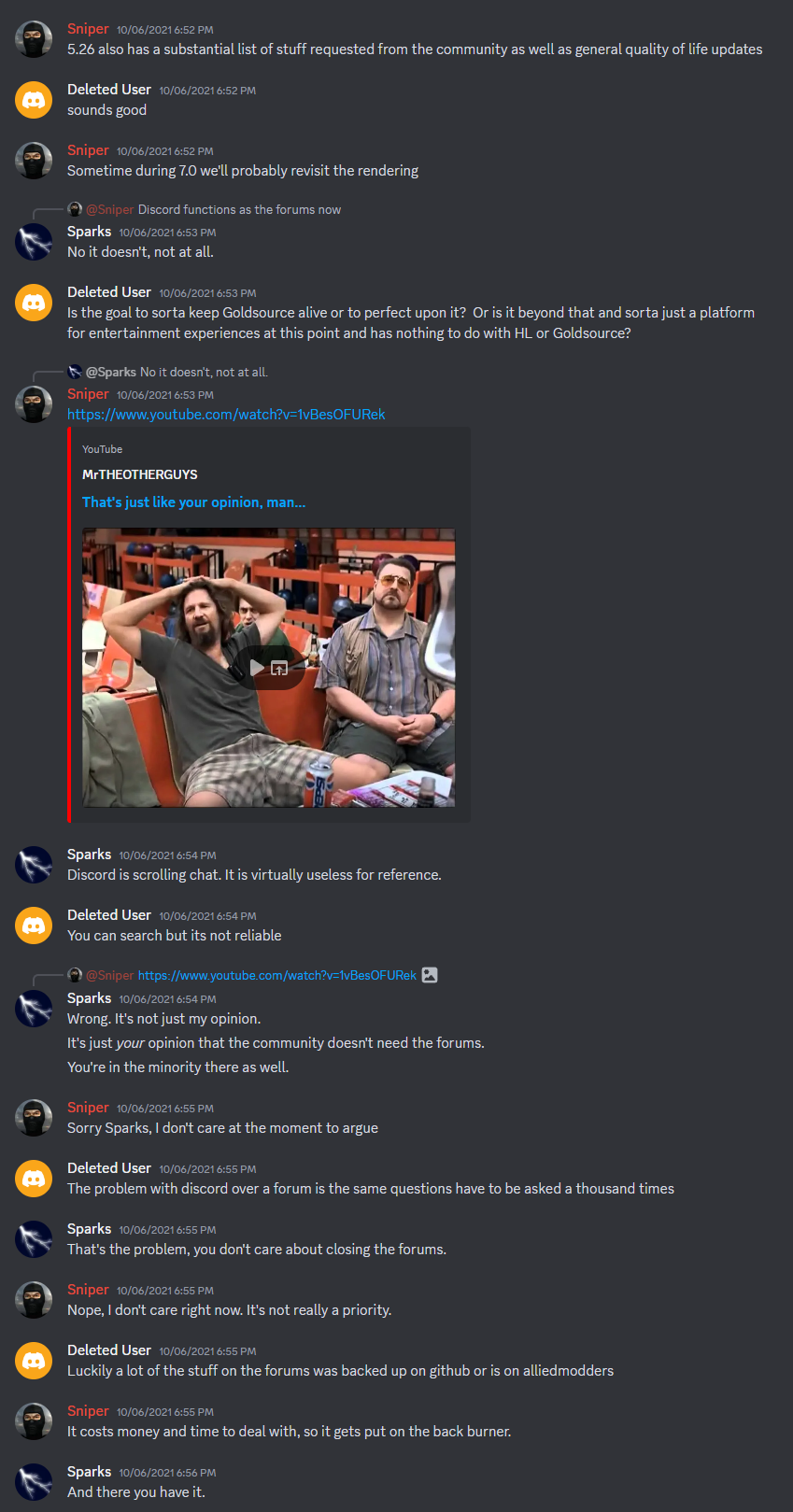
Task: Click Sparks username on "And there you have it"
Action: (x=89, y=1472)
